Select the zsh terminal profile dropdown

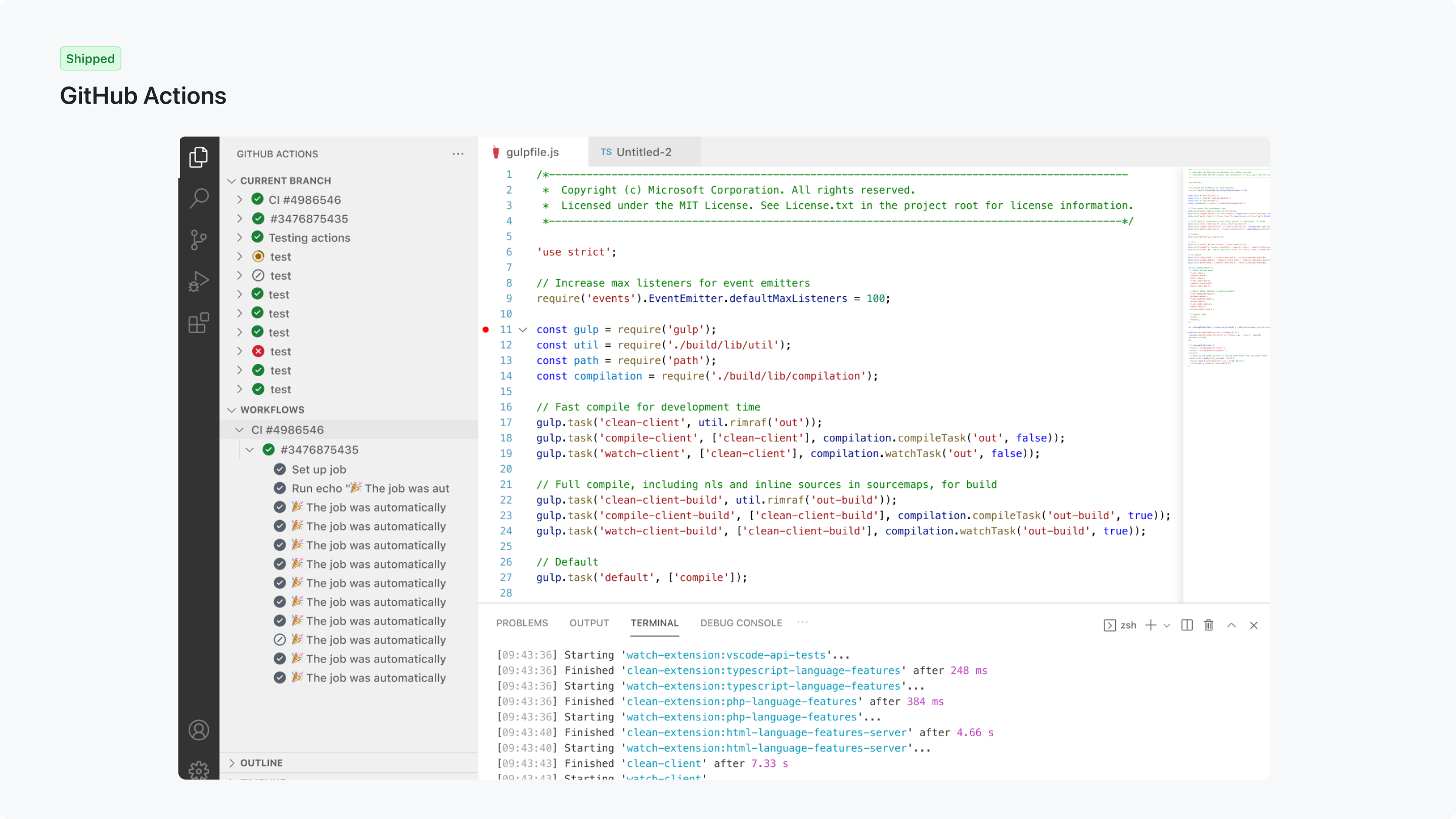click(1167, 625)
